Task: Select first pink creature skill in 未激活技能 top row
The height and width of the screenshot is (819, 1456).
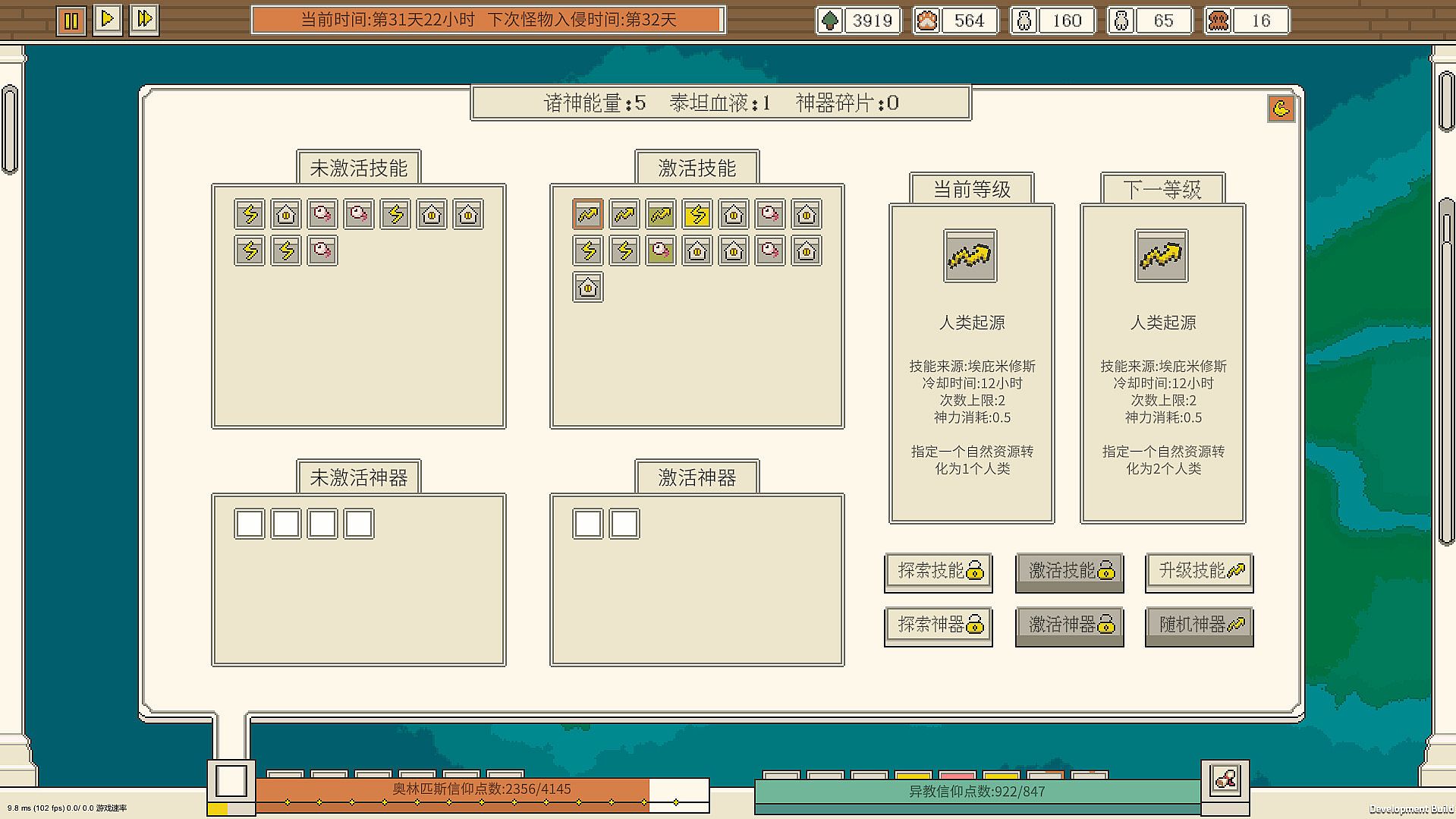Action: pyautogui.click(x=322, y=215)
